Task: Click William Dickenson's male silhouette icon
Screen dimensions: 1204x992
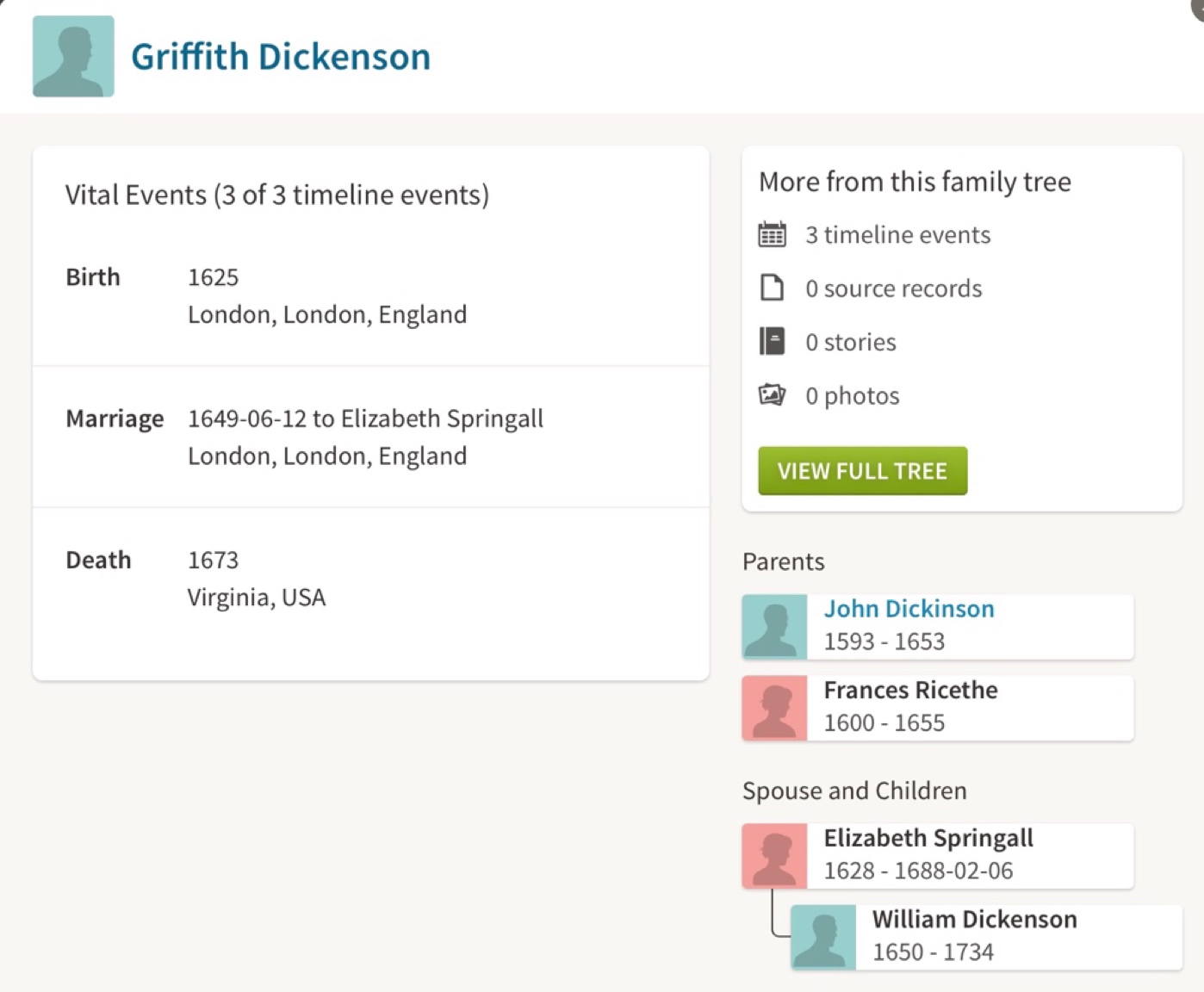Action: [823, 937]
